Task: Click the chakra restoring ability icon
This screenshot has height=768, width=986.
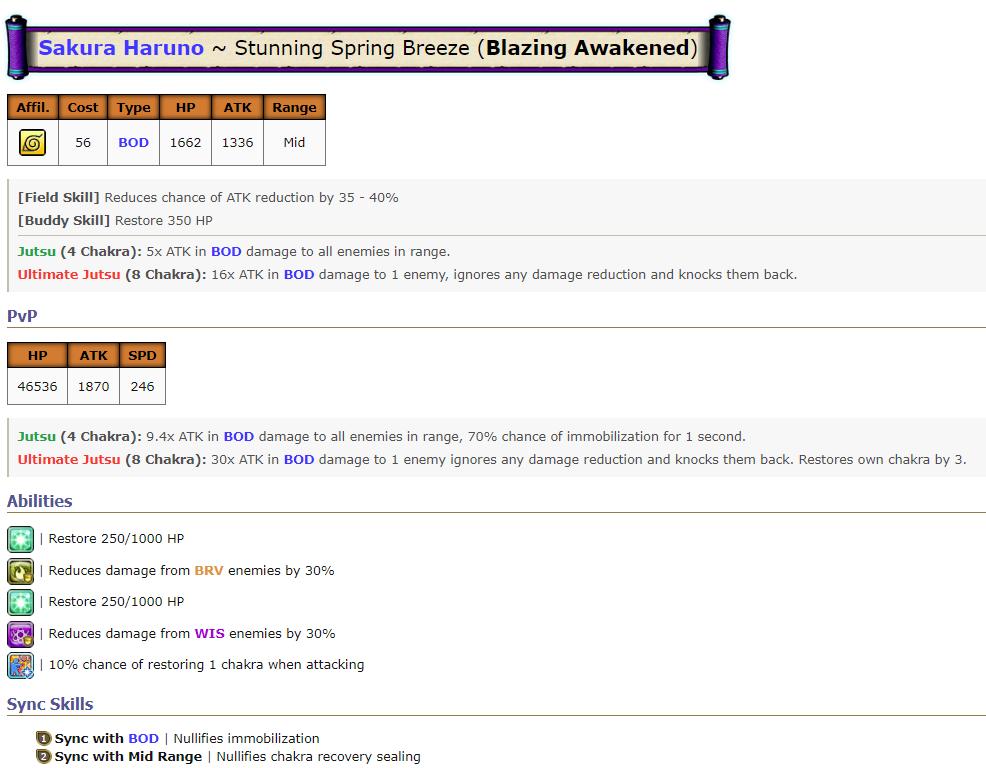Action: point(20,665)
